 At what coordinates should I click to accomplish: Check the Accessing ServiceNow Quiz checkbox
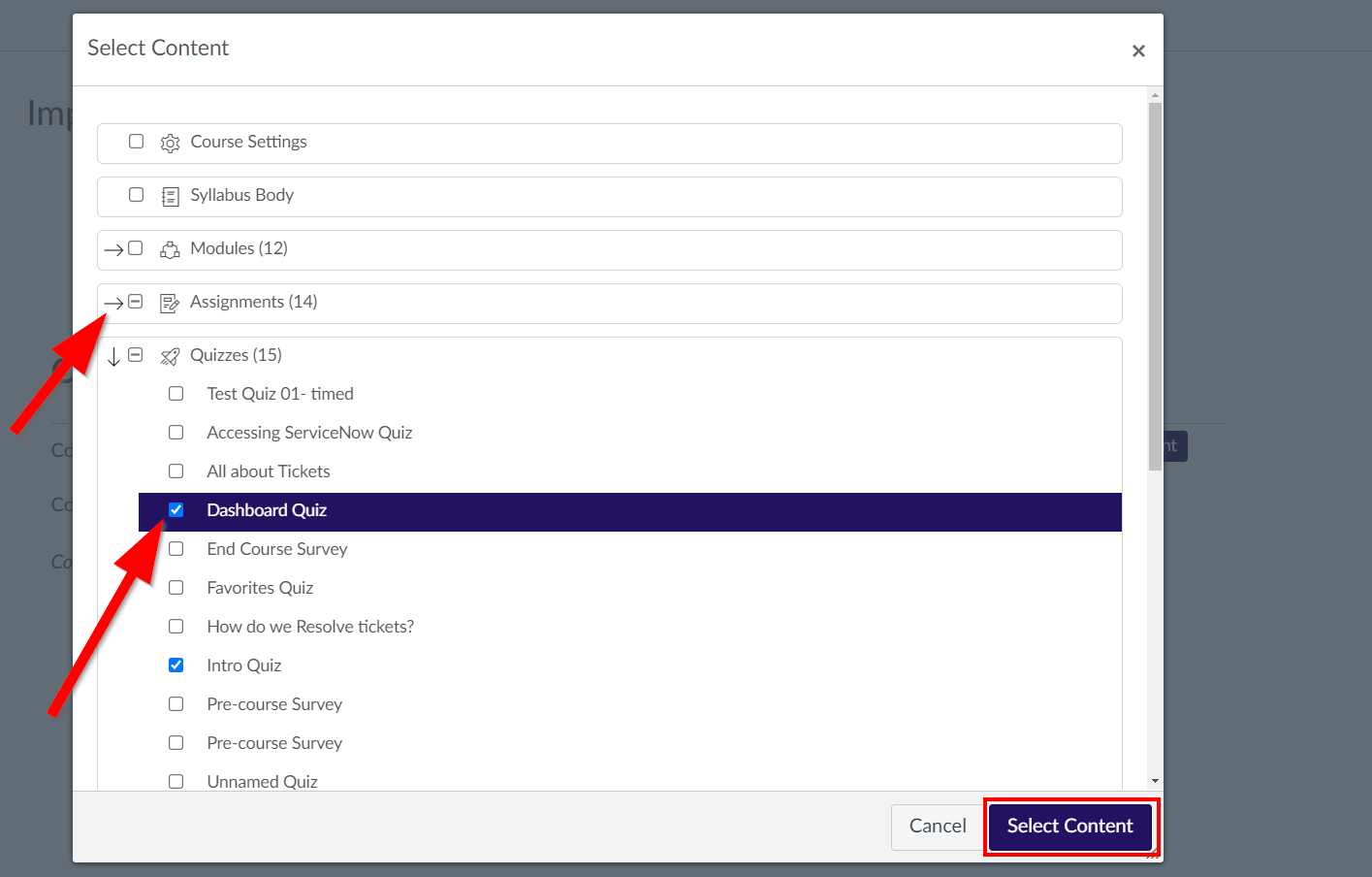[x=175, y=433]
